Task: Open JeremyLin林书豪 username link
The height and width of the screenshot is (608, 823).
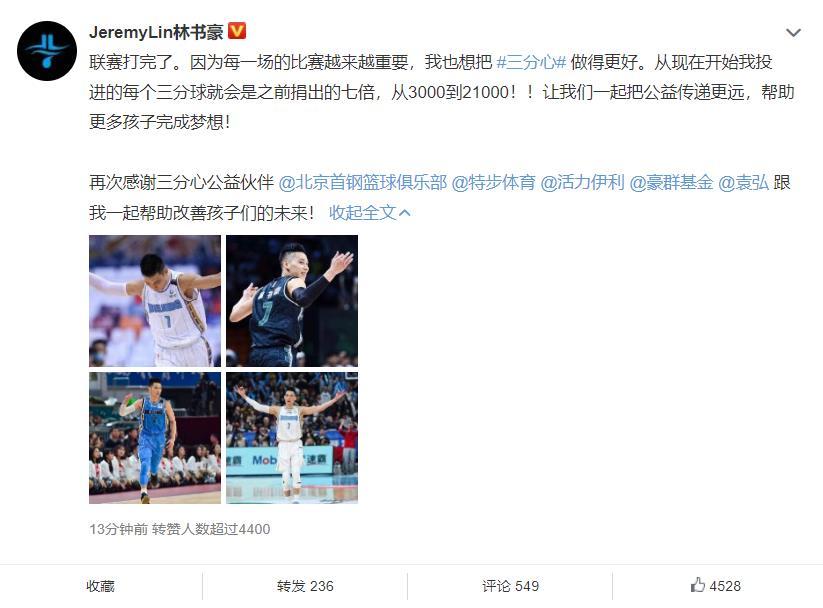Action: pos(156,32)
